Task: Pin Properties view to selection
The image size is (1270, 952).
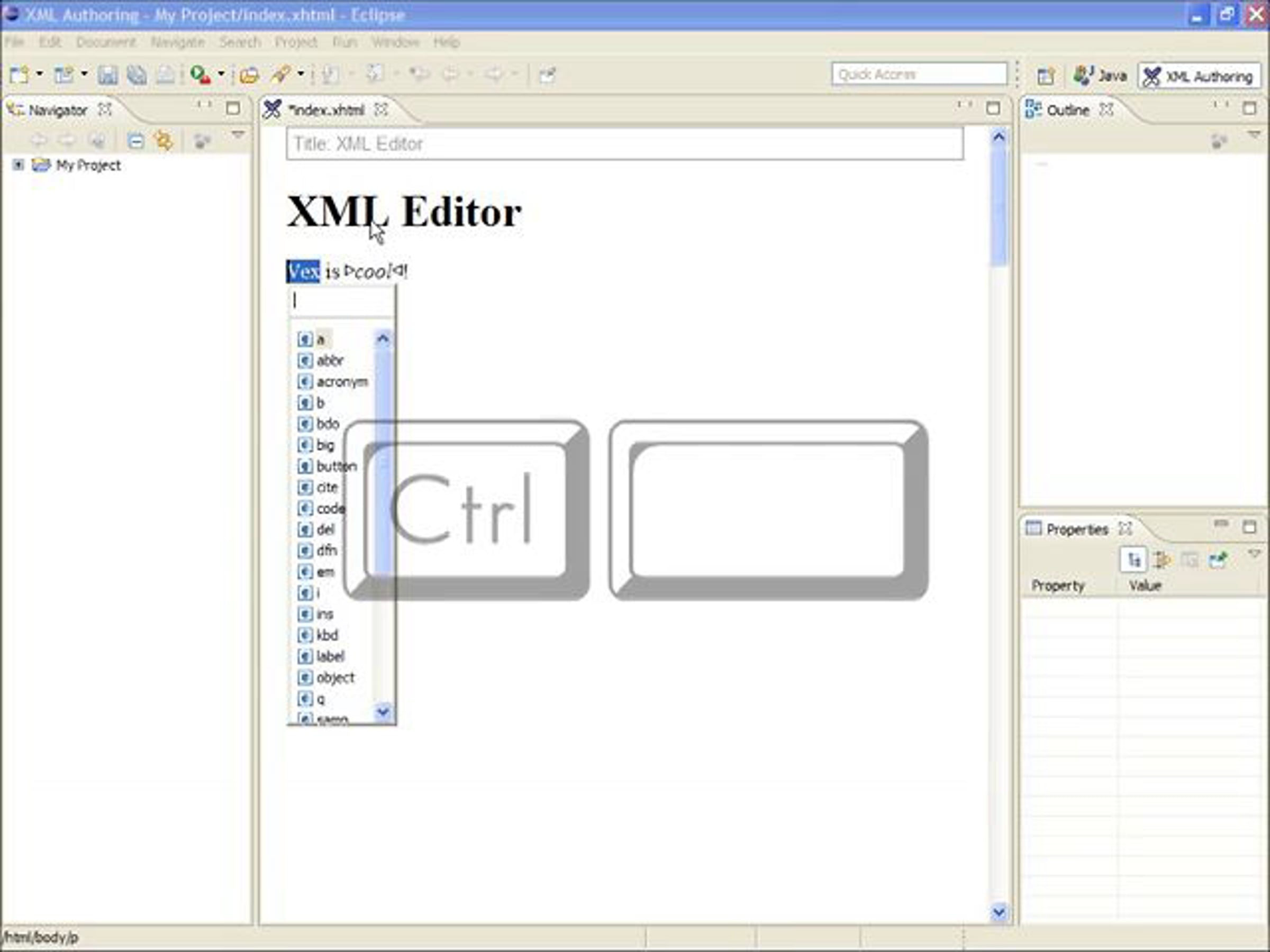Action: coord(1217,560)
